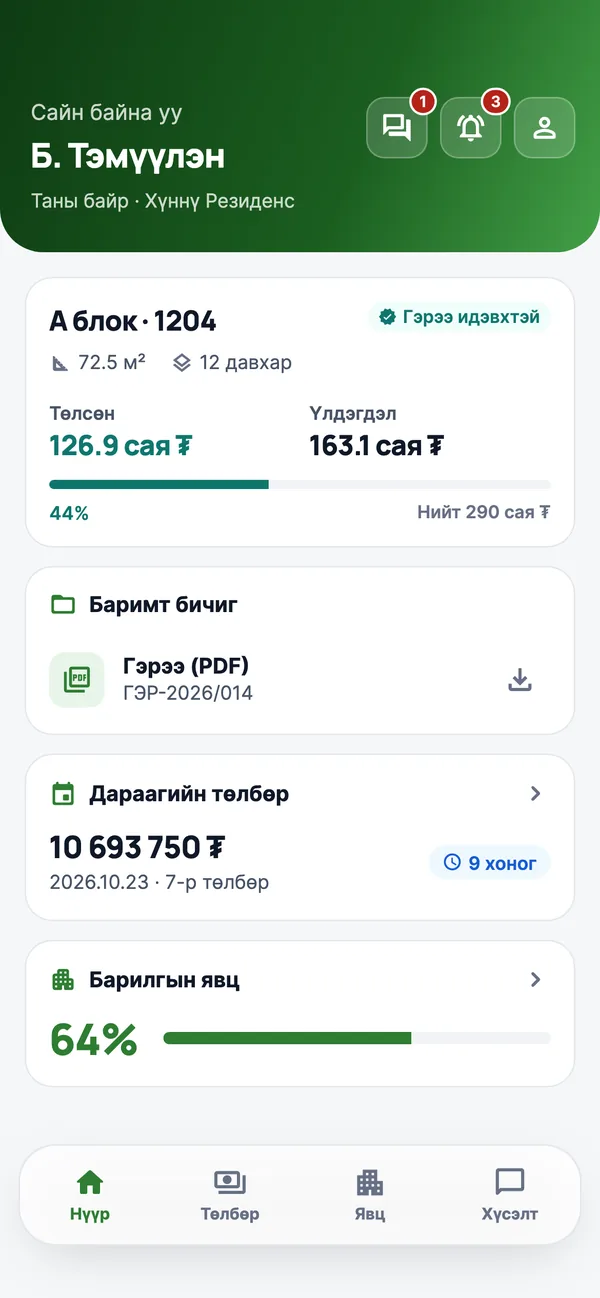600x1298 pixels.
Task: Switch to the Явц tab
Action: (x=370, y=1195)
